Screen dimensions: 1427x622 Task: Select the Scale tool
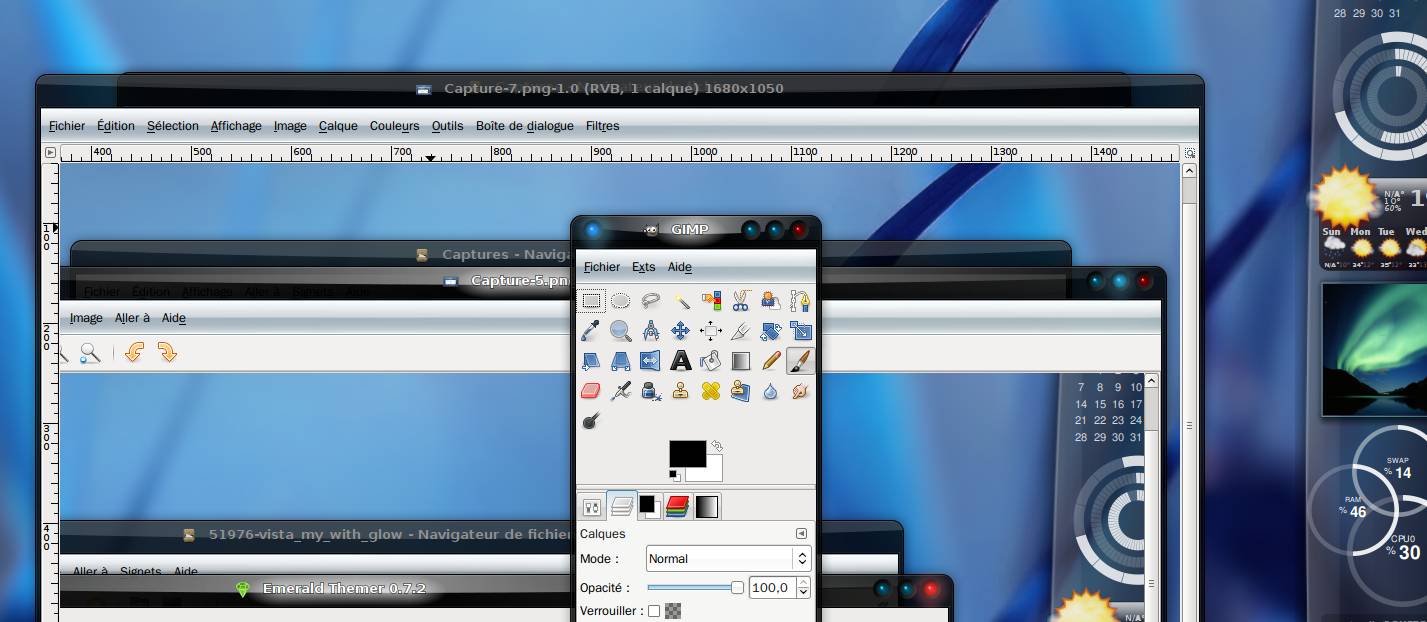click(800, 330)
